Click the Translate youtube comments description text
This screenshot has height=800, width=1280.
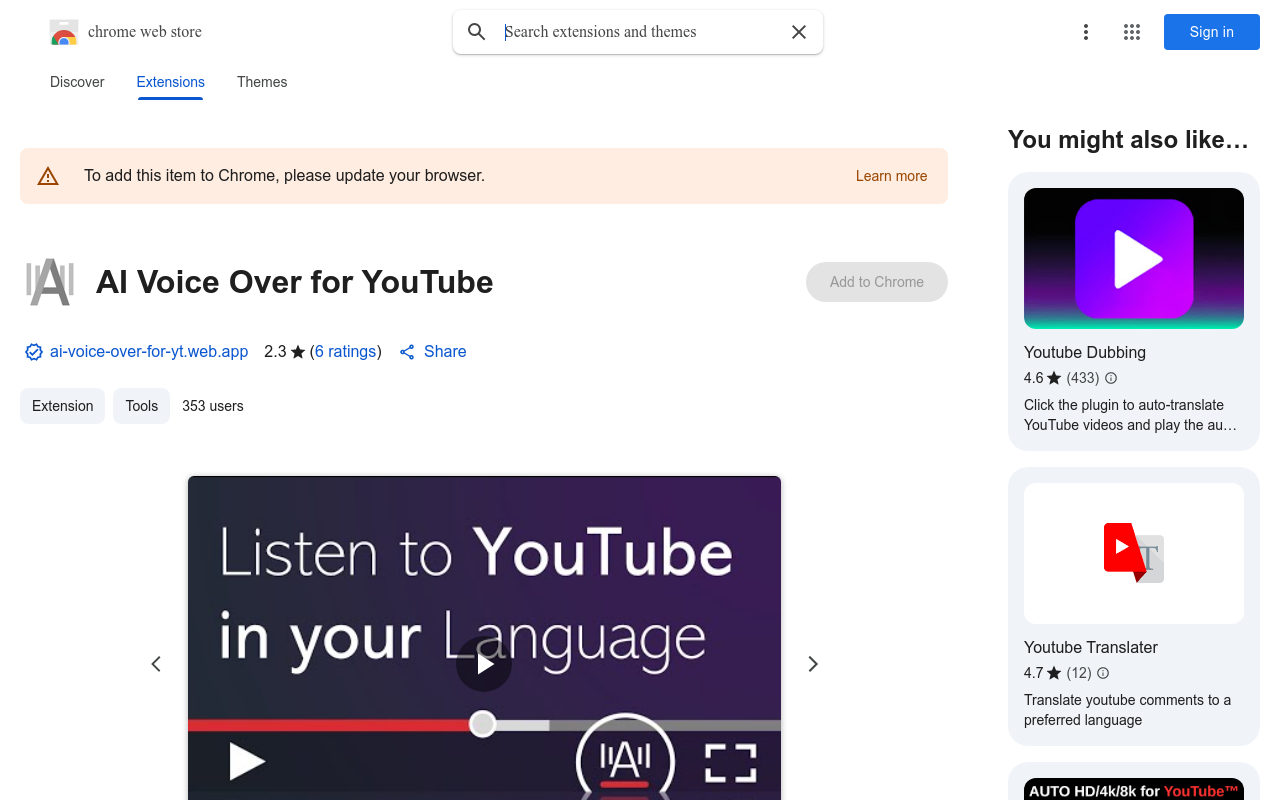point(1127,710)
